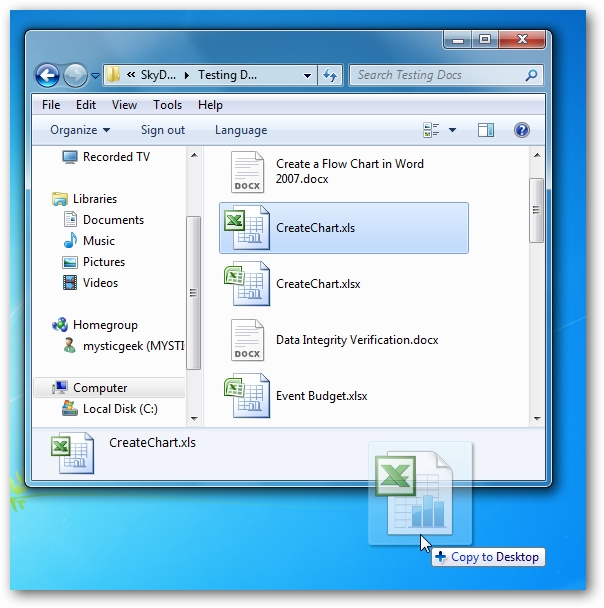
Task: Select Local Disk (C:)
Action: tap(120, 409)
